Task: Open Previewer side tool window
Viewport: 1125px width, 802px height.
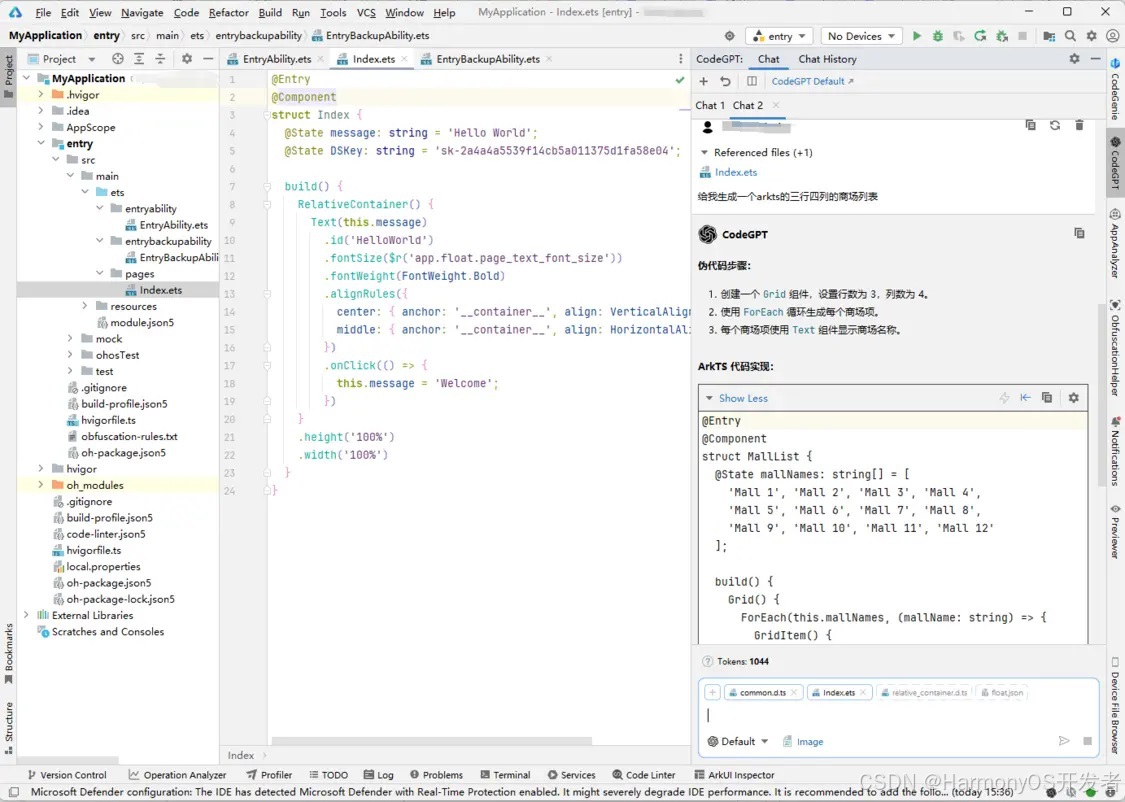Action: point(1115,531)
